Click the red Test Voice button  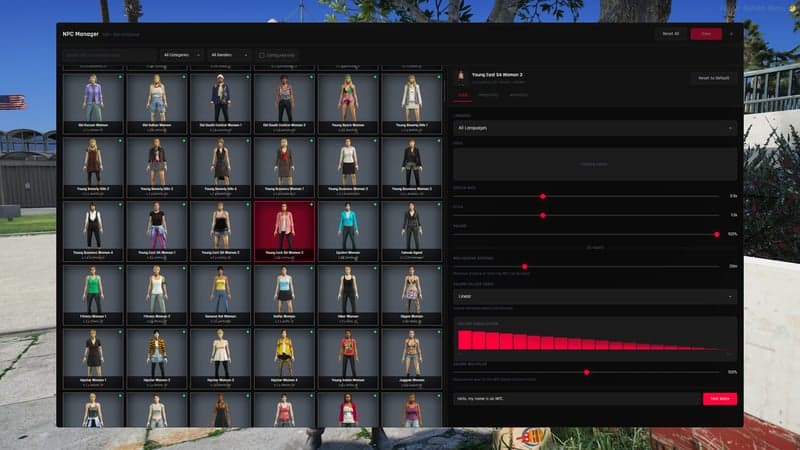pos(719,398)
